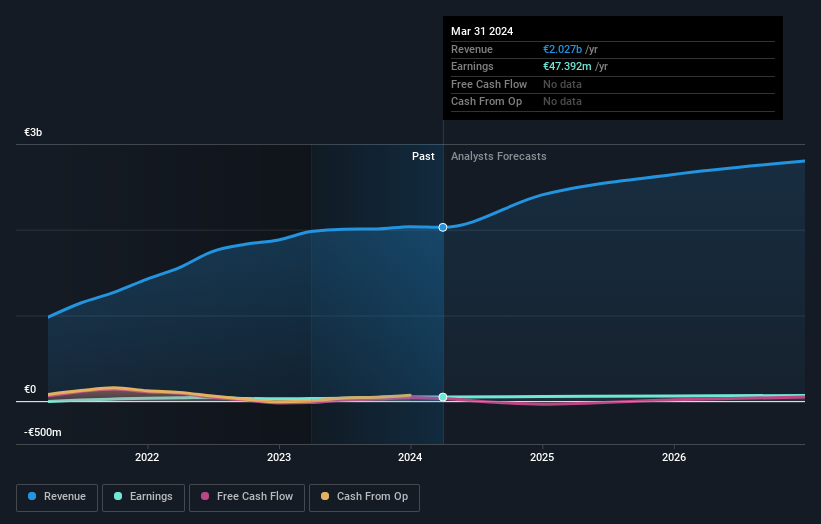Screen dimensions: 821x524
Task: Toggle the Revenue legend button
Action: click(57, 497)
